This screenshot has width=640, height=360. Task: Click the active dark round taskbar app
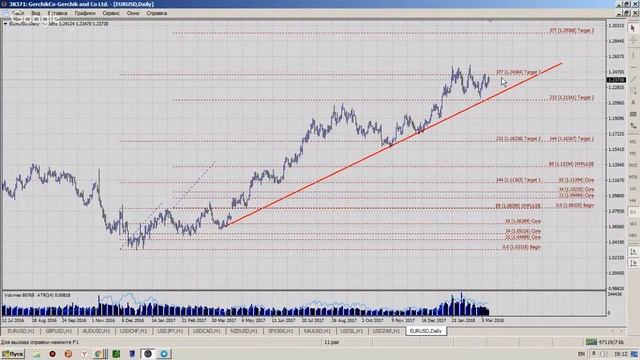(x=148, y=354)
